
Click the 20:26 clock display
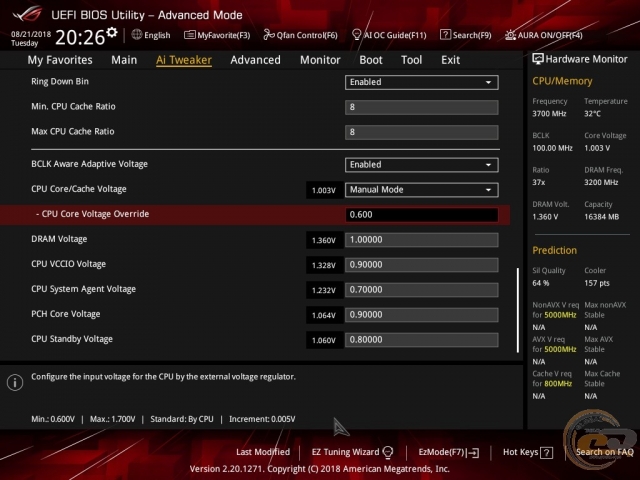pos(80,37)
